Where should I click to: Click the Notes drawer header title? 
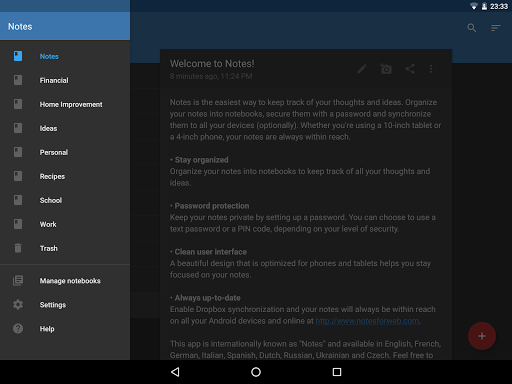coord(20,27)
